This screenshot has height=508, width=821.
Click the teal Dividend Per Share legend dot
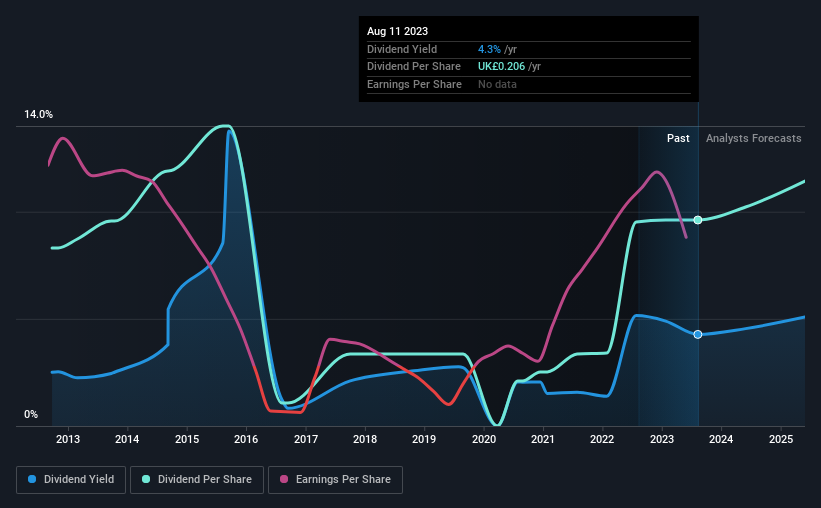146,479
